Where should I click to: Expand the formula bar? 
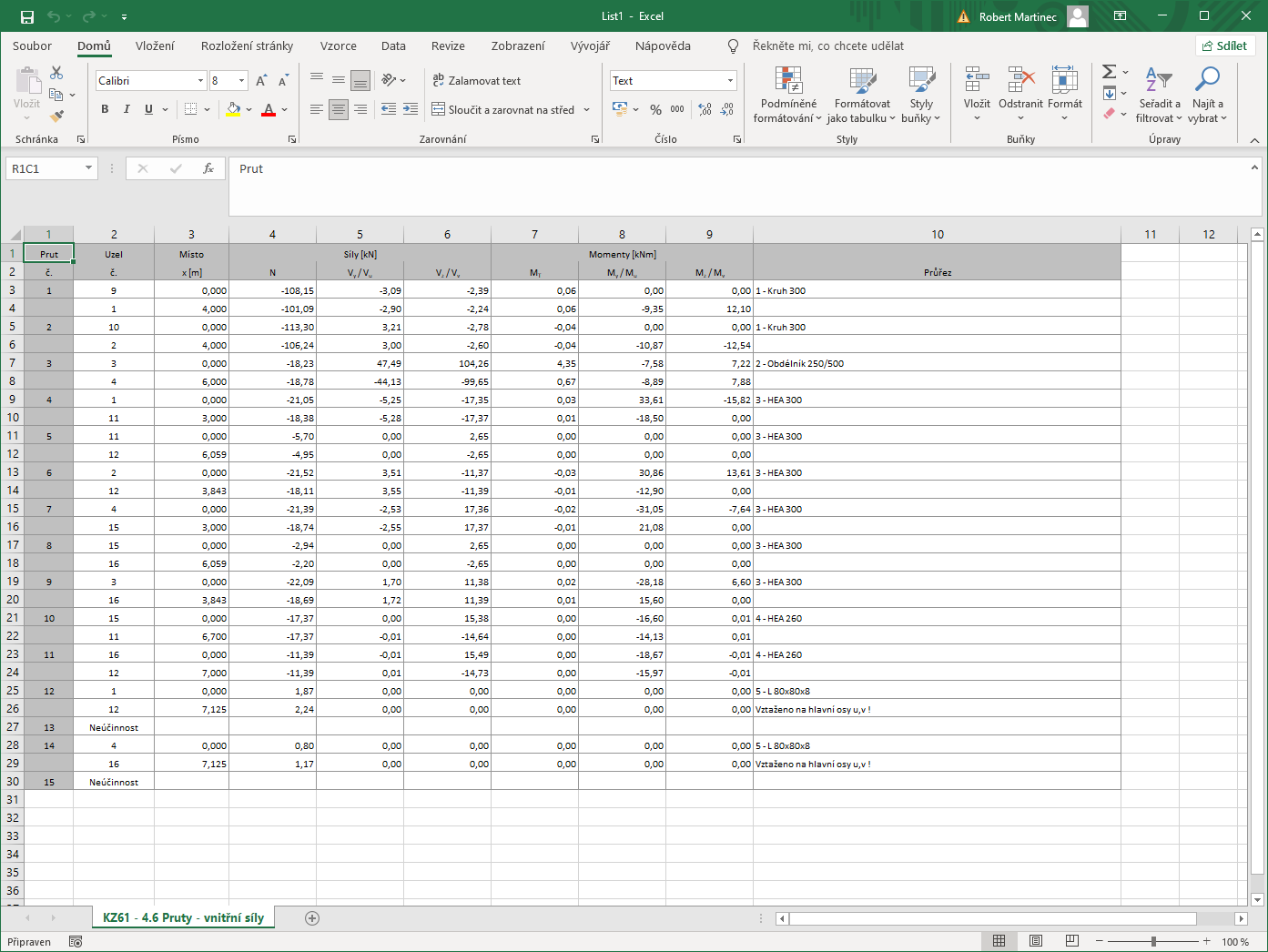pyautogui.click(x=1254, y=167)
